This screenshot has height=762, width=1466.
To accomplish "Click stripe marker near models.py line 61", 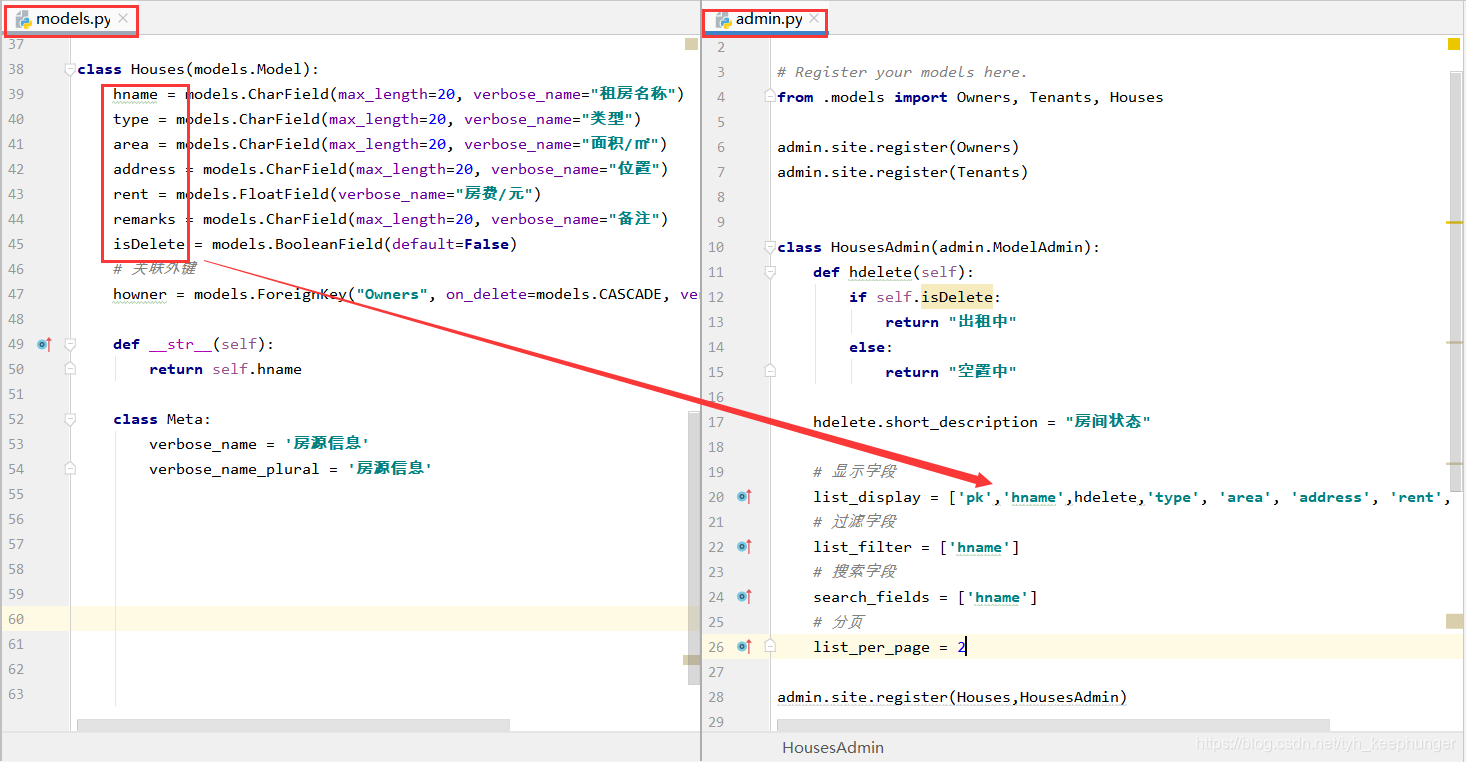I will [x=691, y=660].
